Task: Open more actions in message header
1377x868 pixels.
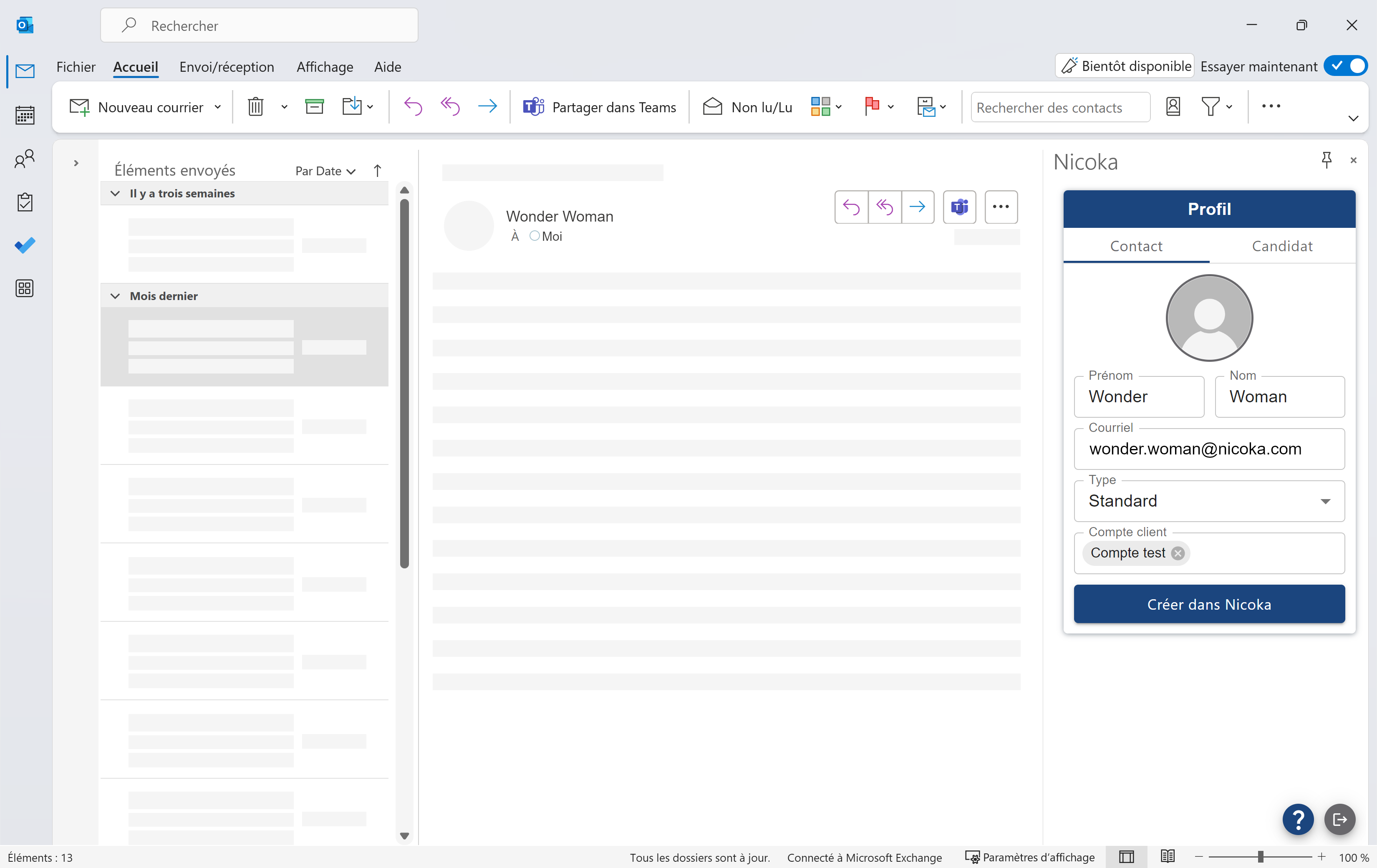Action: coord(1001,207)
